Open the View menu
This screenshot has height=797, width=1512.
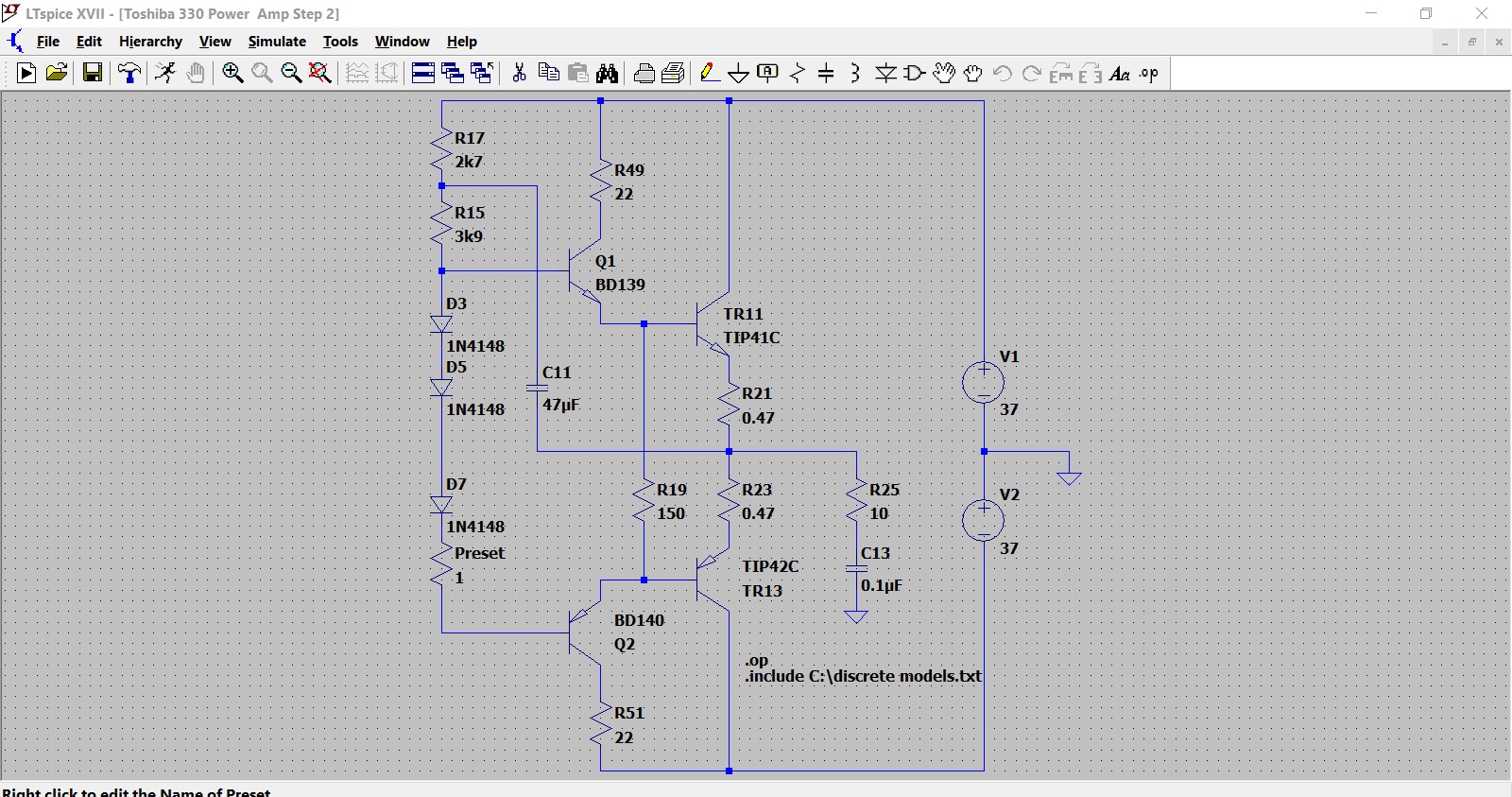(x=215, y=42)
